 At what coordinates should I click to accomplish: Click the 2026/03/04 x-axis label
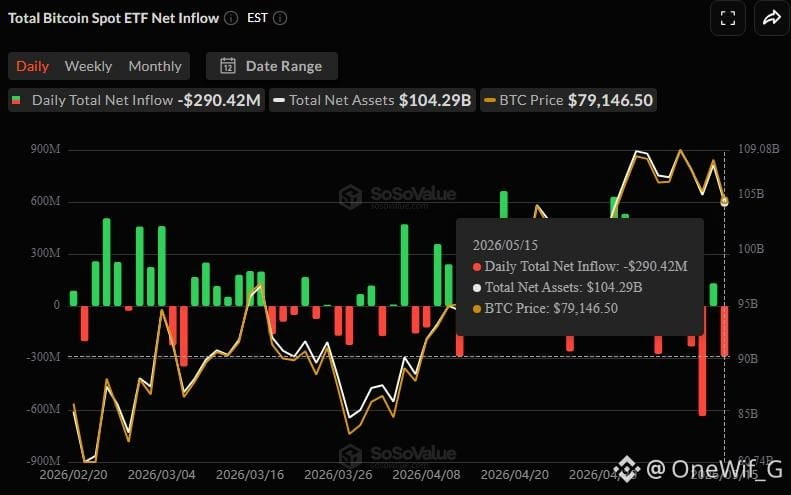click(161, 475)
